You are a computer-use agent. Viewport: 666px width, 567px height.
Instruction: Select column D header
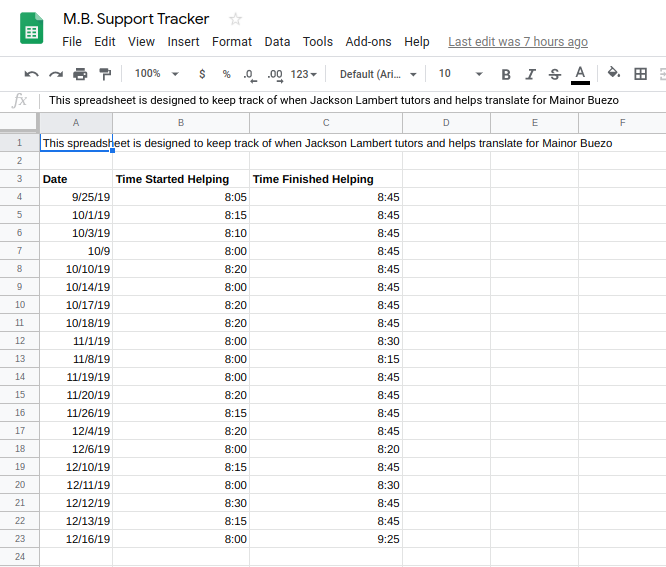(x=446, y=123)
